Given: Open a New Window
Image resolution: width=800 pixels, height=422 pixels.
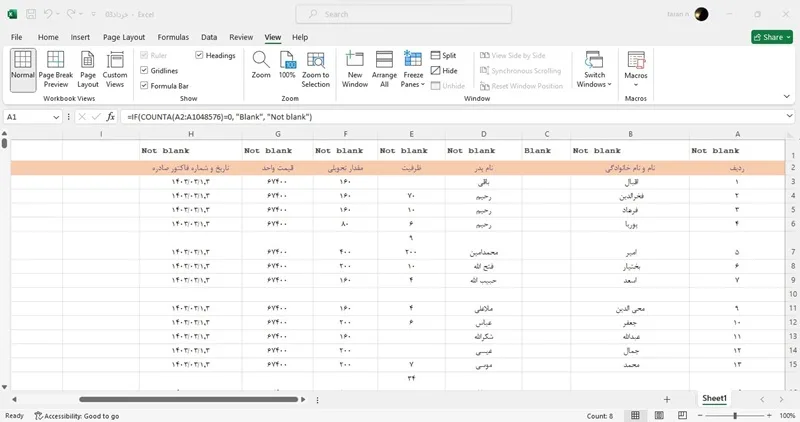Looking at the screenshot, I should [355, 70].
